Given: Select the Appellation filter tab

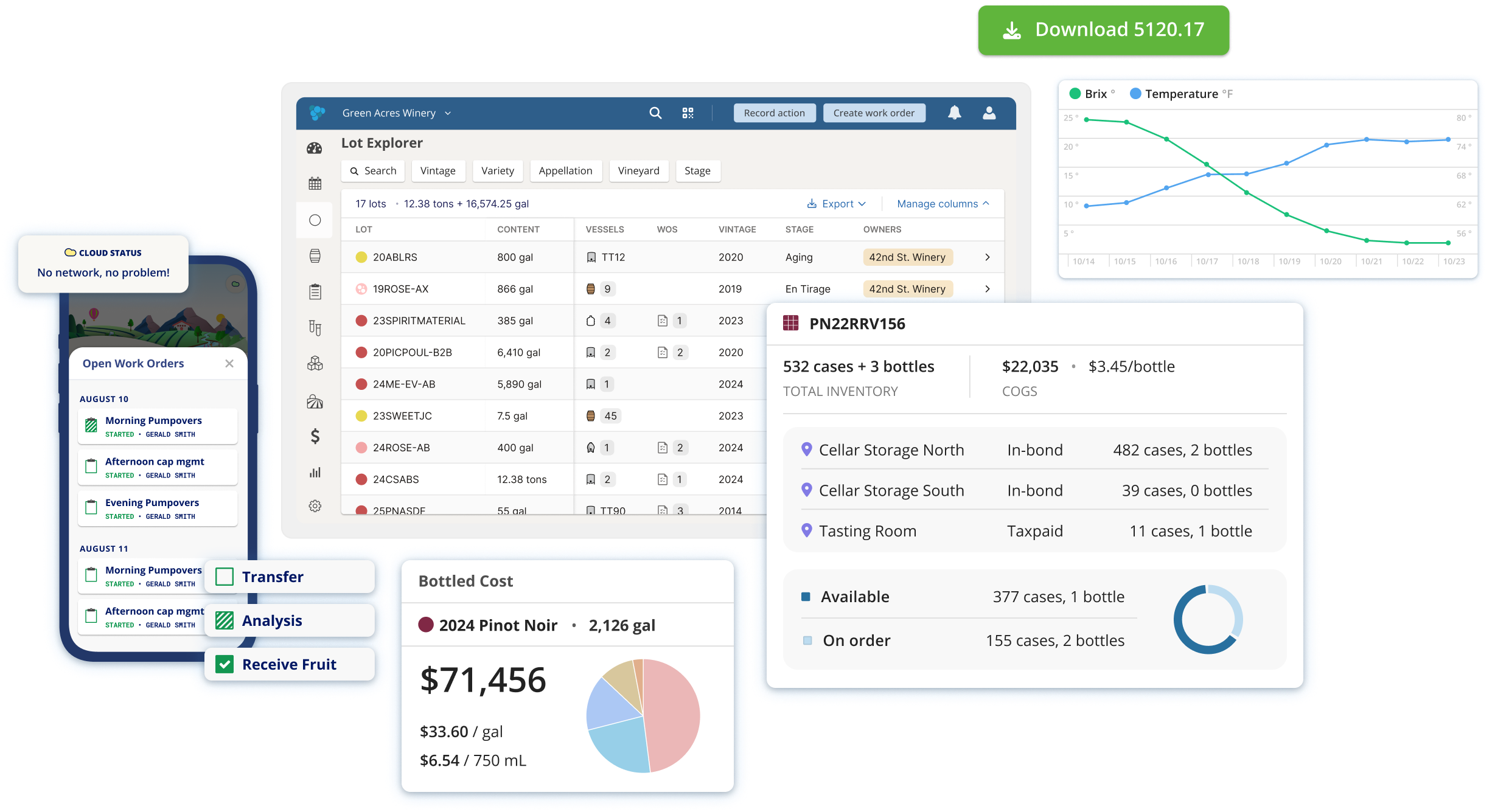Looking at the screenshot, I should tap(565, 171).
